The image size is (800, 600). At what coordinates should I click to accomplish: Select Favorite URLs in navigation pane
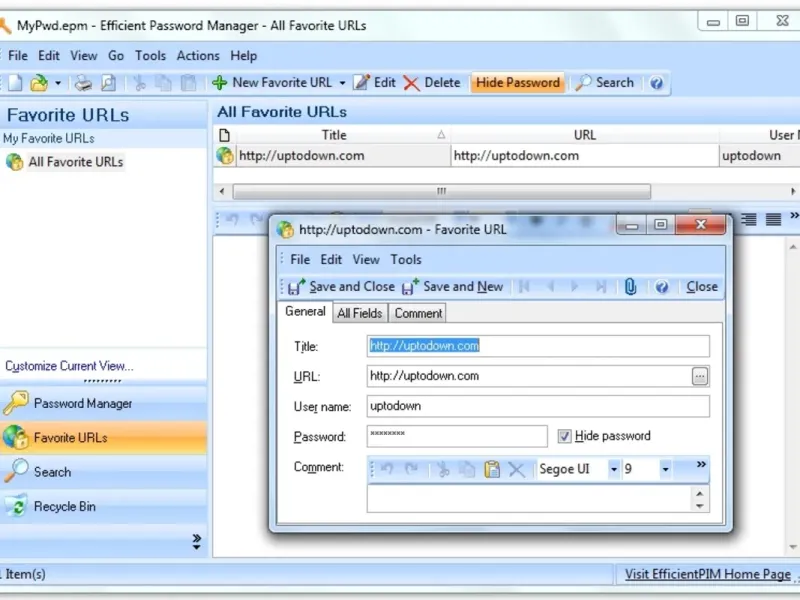click(103, 437)
